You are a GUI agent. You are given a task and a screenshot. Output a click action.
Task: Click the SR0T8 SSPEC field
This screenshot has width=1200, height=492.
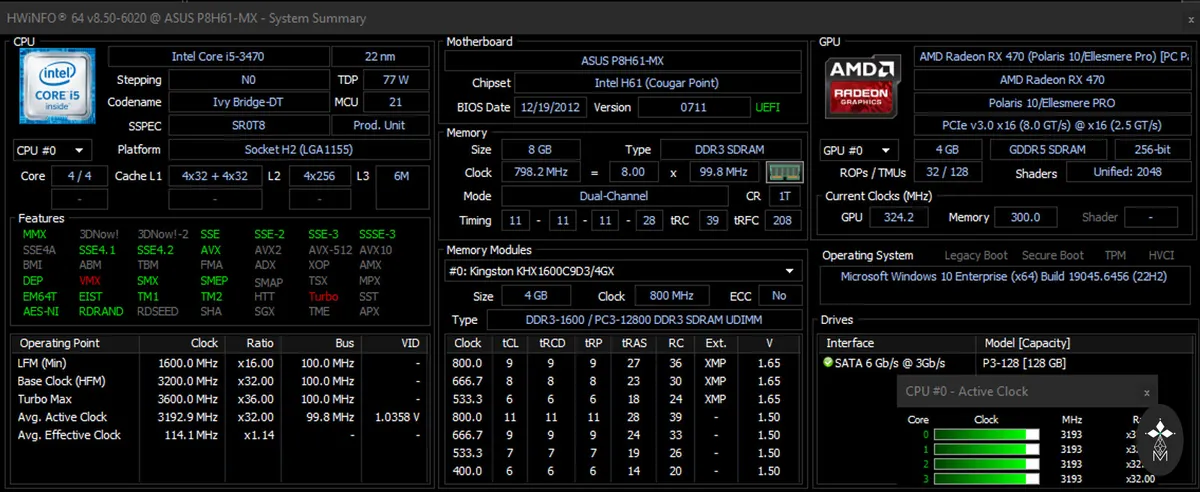[x=248, y=125]
